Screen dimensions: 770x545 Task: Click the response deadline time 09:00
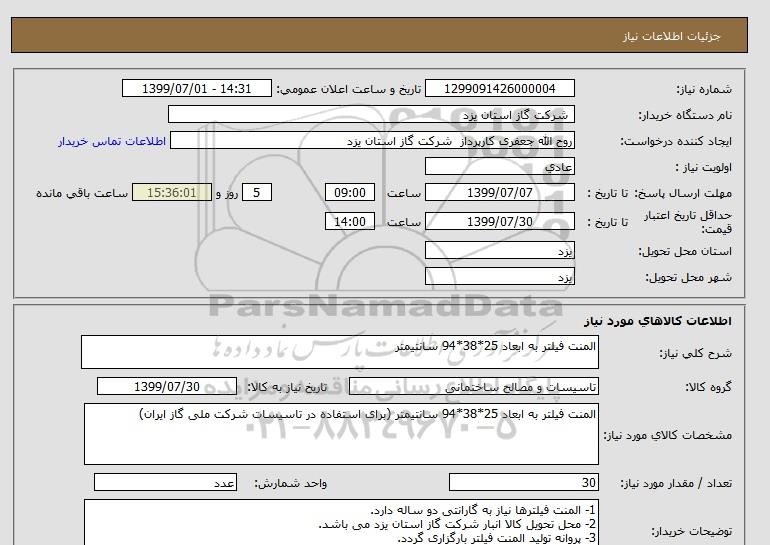(350, 192)
